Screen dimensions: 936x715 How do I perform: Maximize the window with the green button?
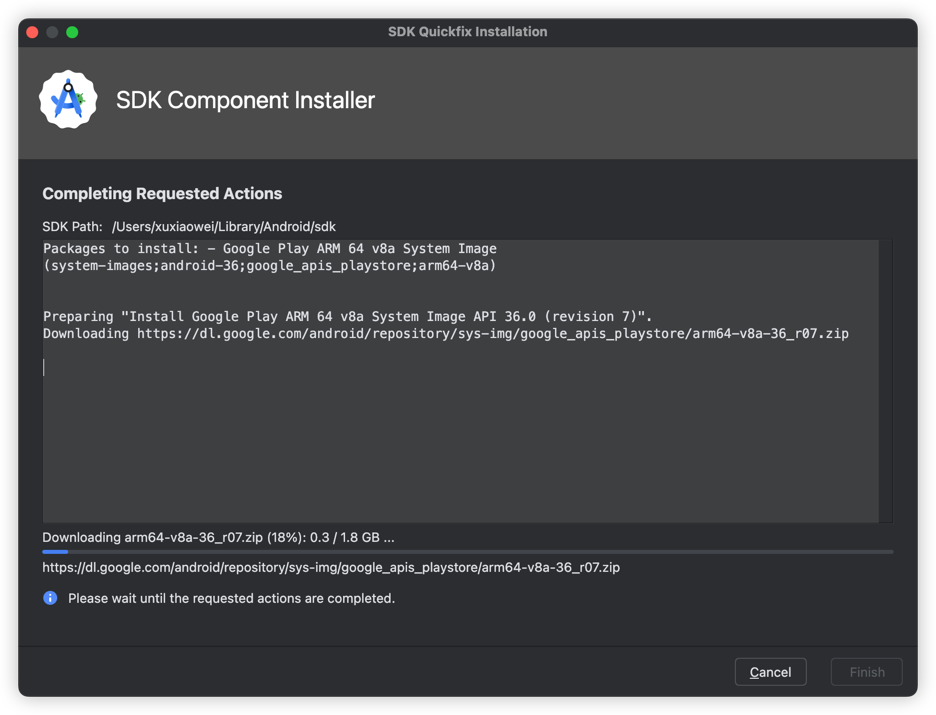pyautogui.click(x=72, y=32)
